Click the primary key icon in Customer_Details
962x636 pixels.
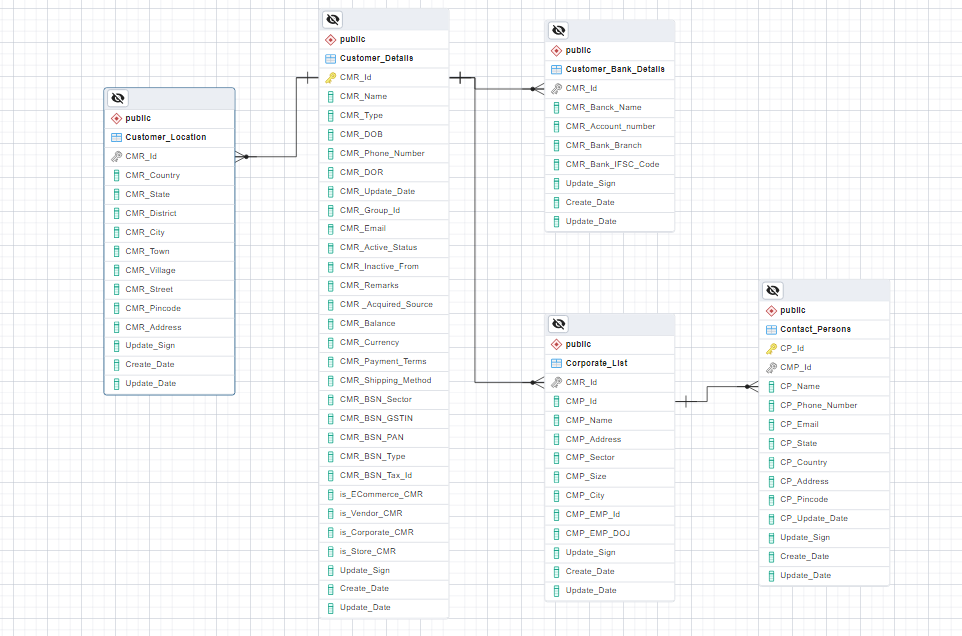tap(331, 77)
